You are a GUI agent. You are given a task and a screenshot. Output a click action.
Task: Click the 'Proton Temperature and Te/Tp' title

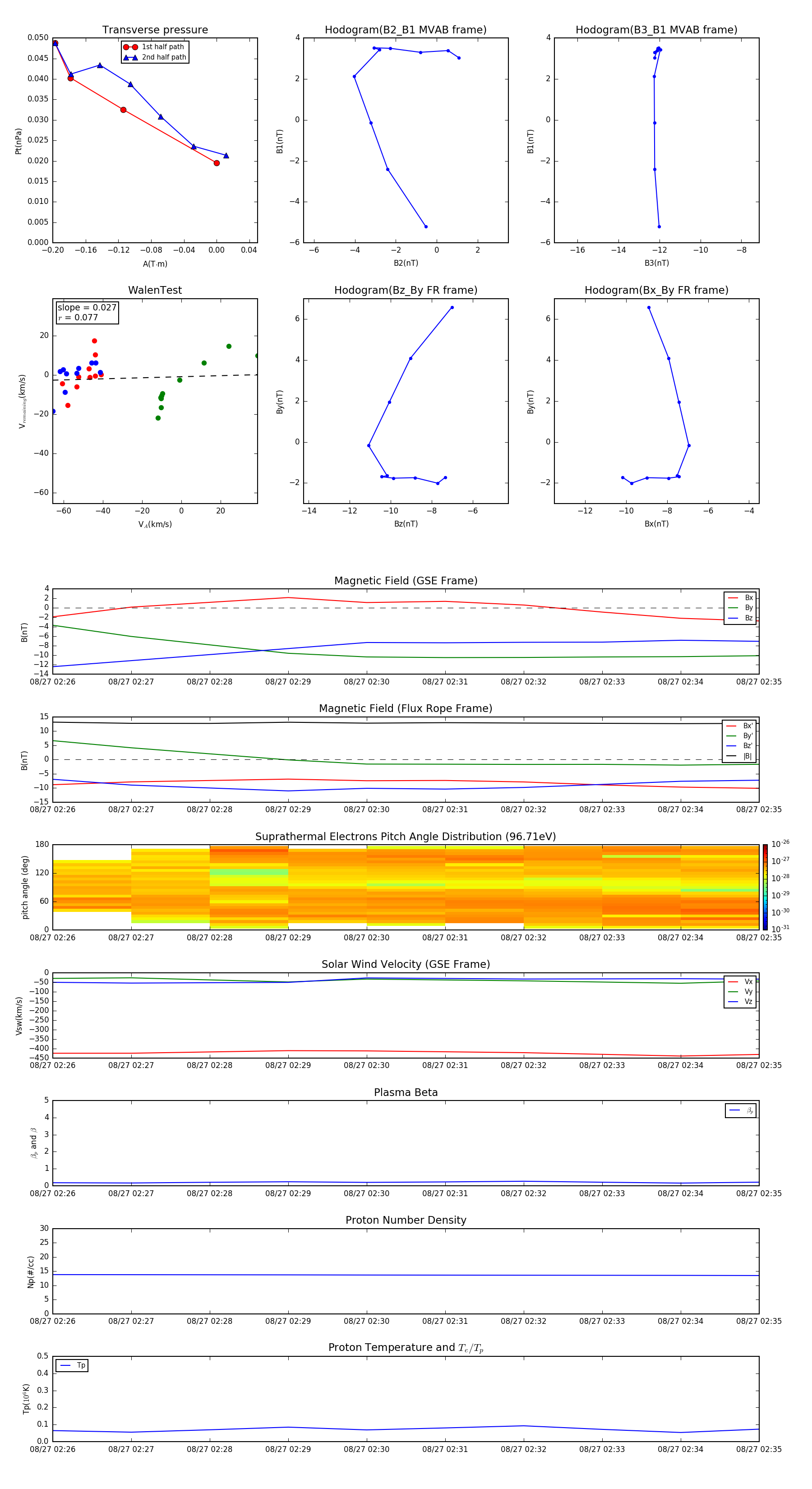coord(406,1348)
